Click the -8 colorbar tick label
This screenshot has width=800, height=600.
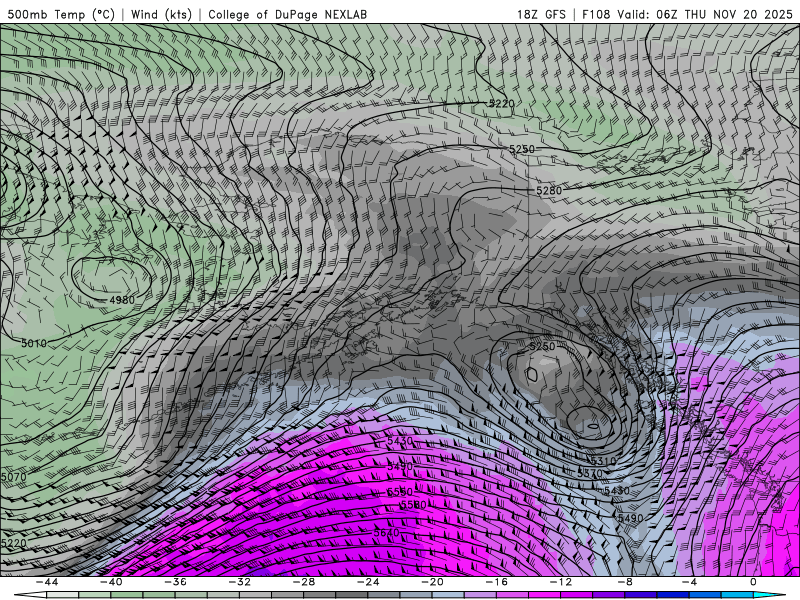coord(626,582)
